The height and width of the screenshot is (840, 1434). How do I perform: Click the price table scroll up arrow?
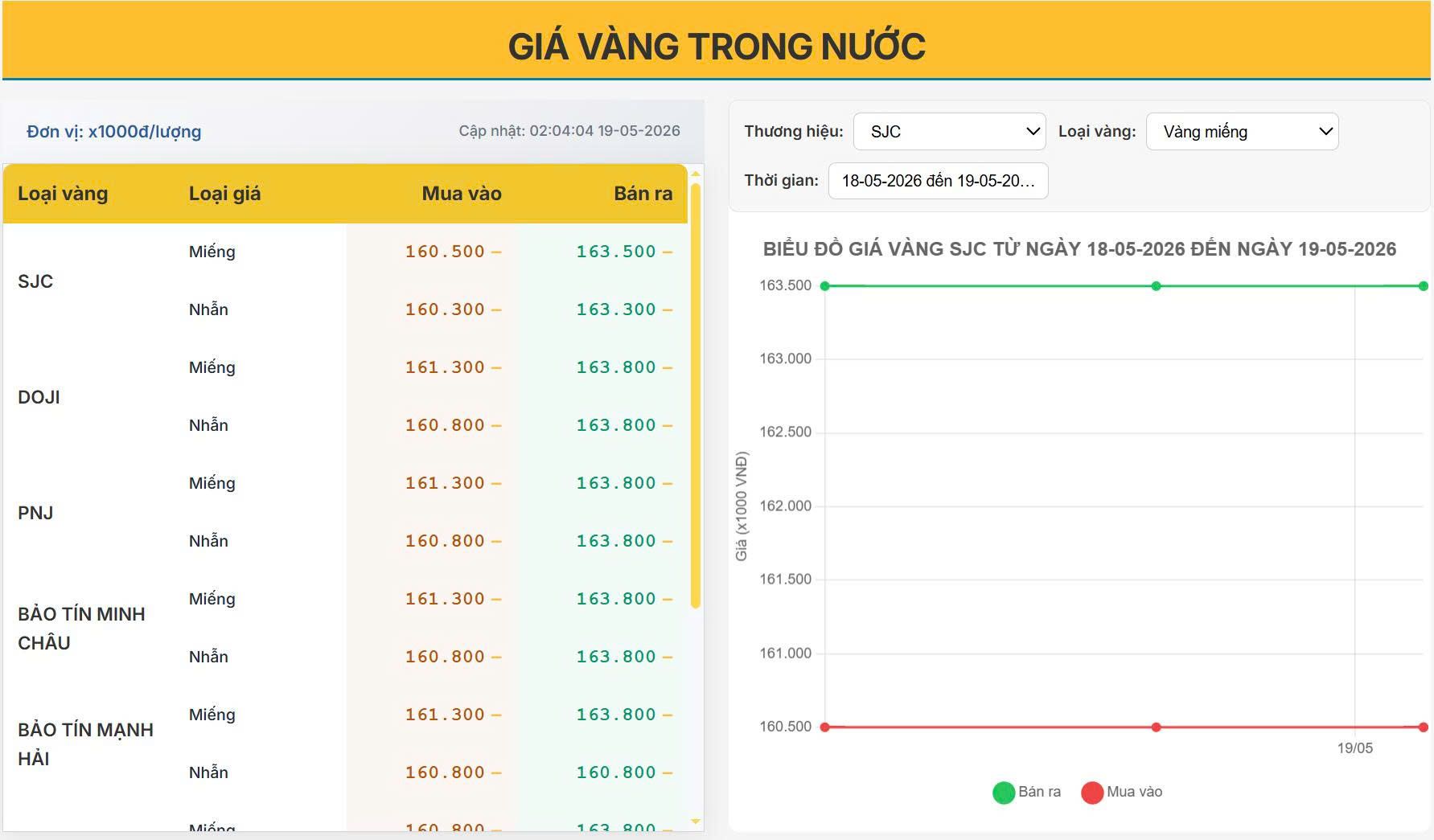(x=696, y=174)
